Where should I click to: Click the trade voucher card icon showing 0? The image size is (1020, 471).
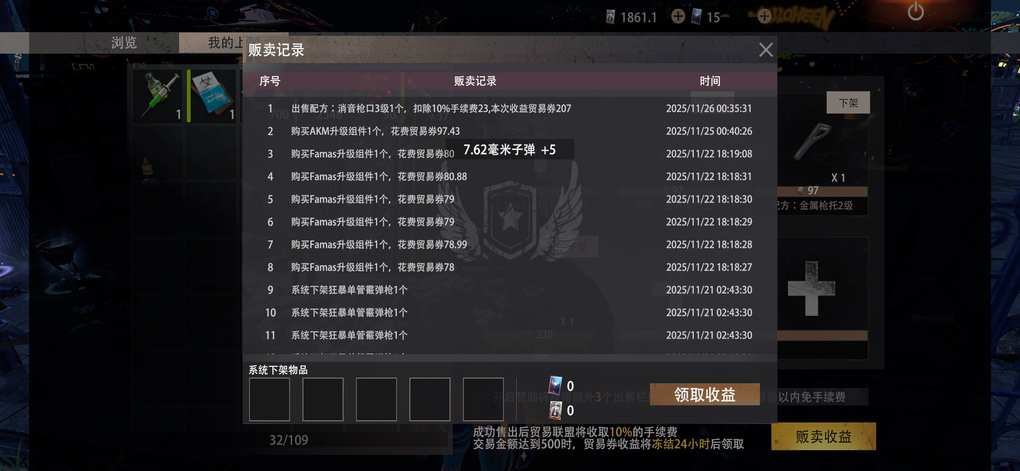(x=556, y=386)
